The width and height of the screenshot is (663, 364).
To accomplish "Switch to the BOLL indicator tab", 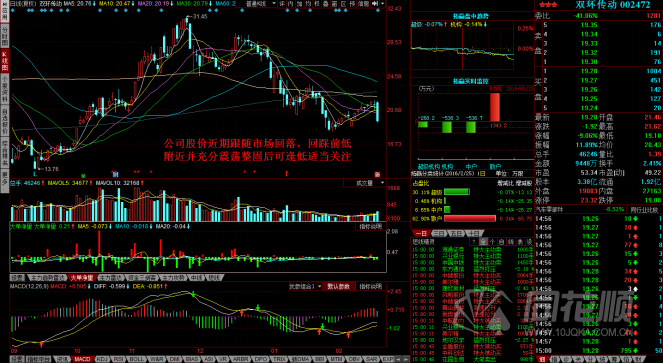I will [x=137, y=359].
